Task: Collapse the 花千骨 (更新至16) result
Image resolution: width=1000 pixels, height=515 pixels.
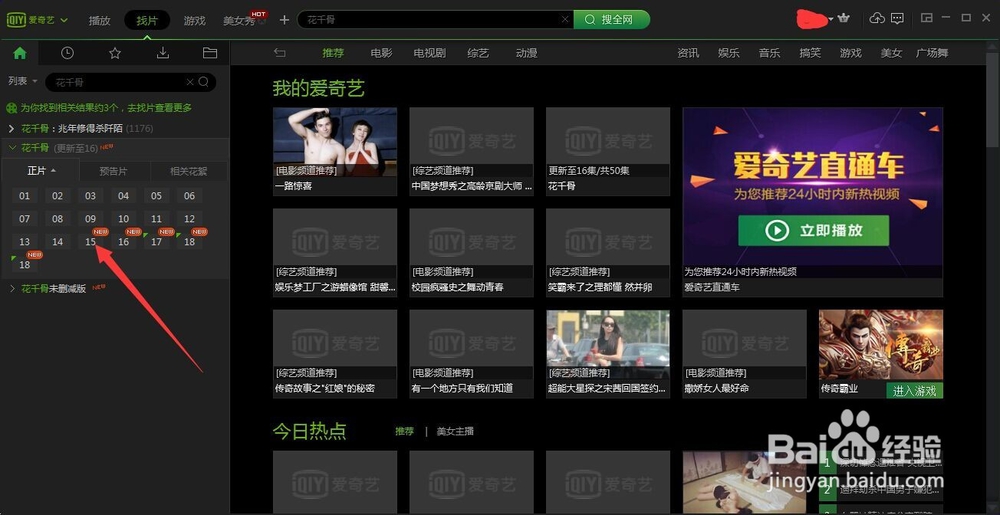Action: coord(11,148)
